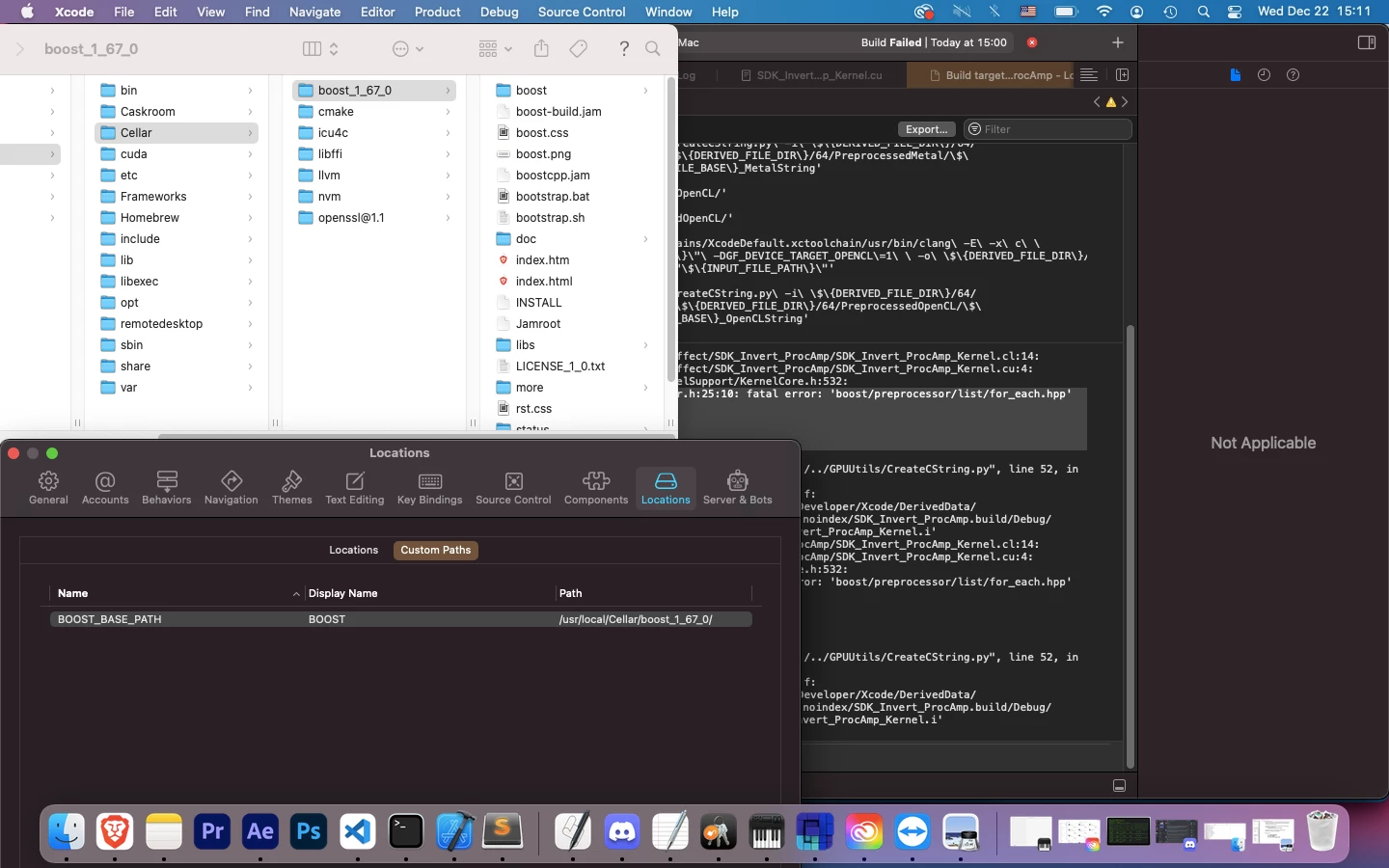Click the Finder edit tags icon
This screenshot has height=868, width=1389.
[579, 48]
